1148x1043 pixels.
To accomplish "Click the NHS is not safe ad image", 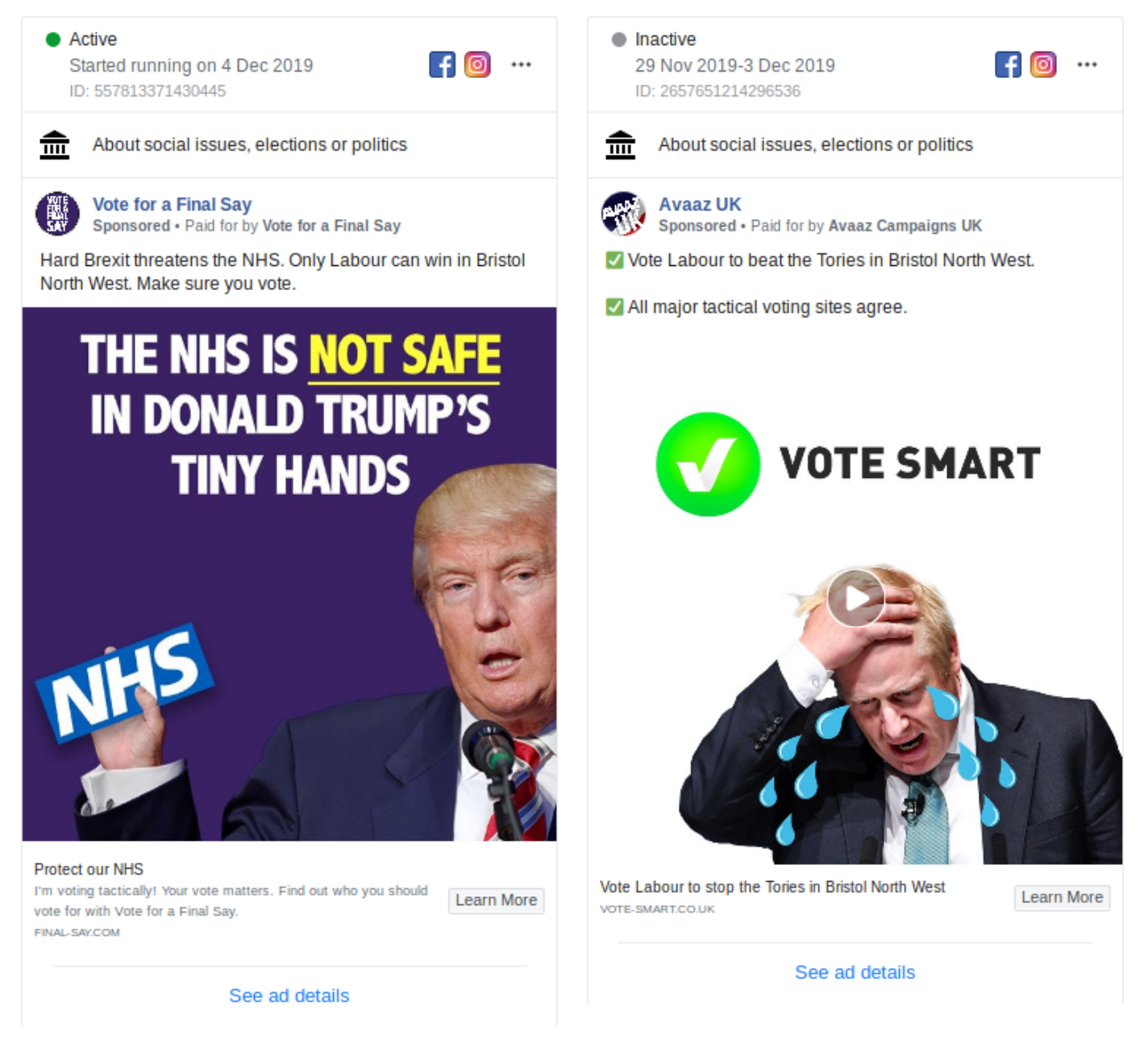I will tap(289, 574).
